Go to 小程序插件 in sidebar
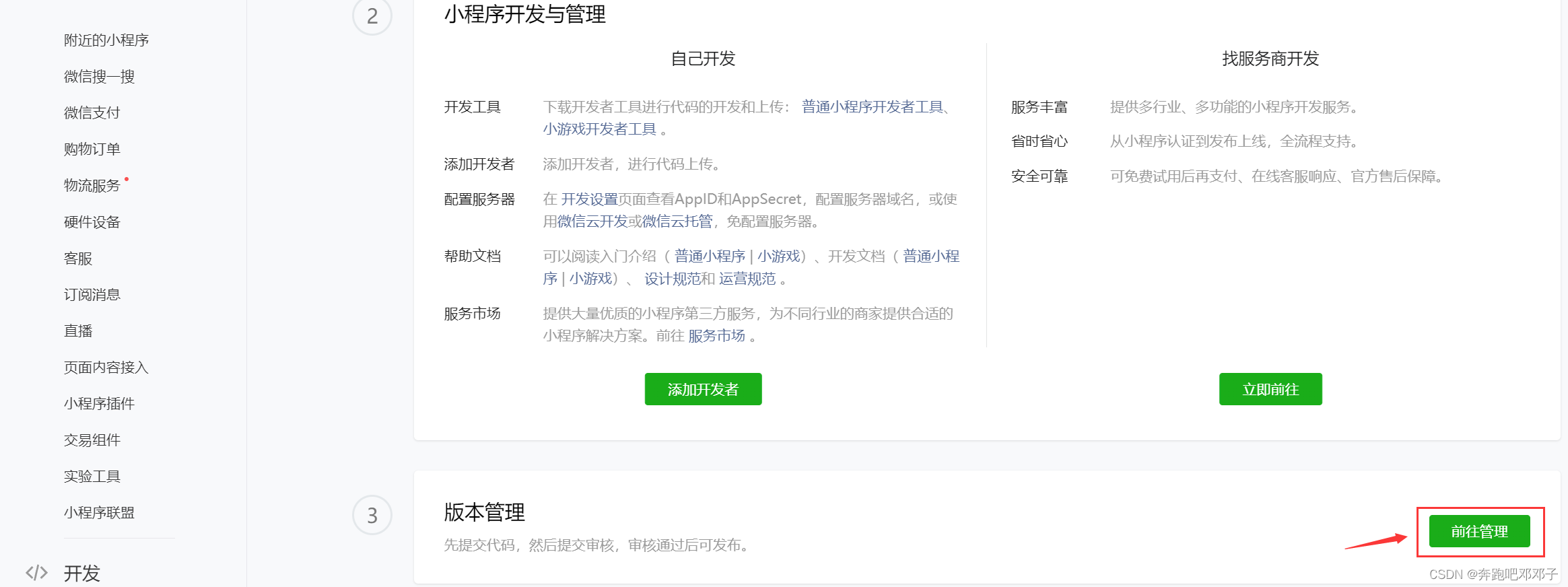The height and width of the screenshot is (587, 1568). click(x=99, y=404)
